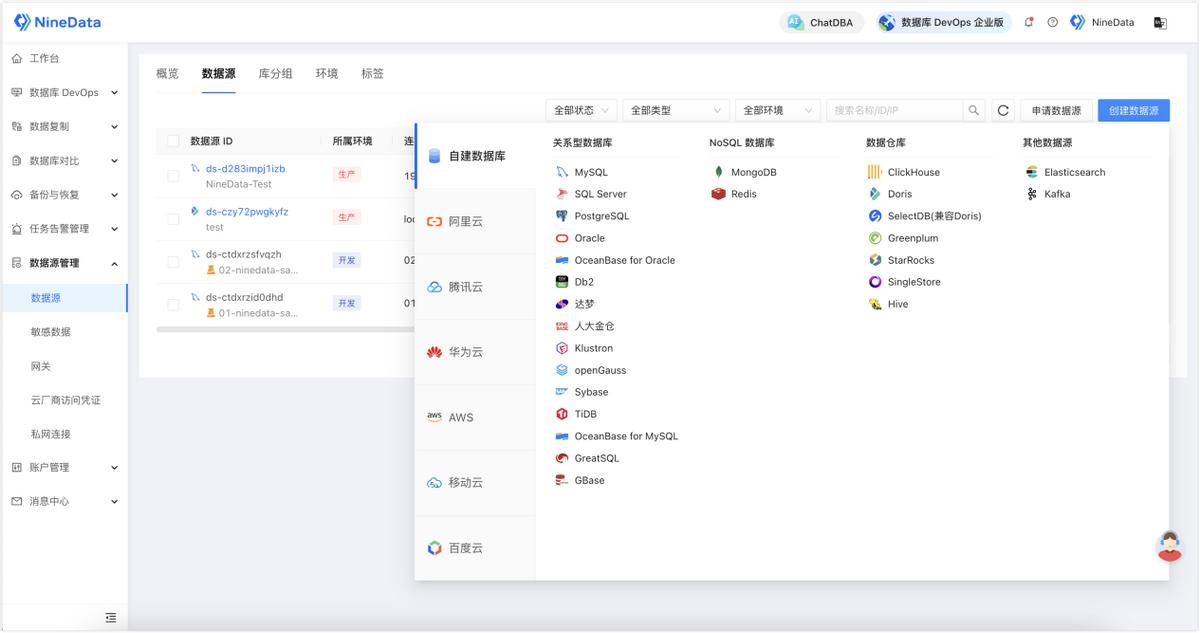The height and width of the screenshot is (633, 1200).
Task: Select the ClickHouse warehouse icon
Action: pos(875,172)
